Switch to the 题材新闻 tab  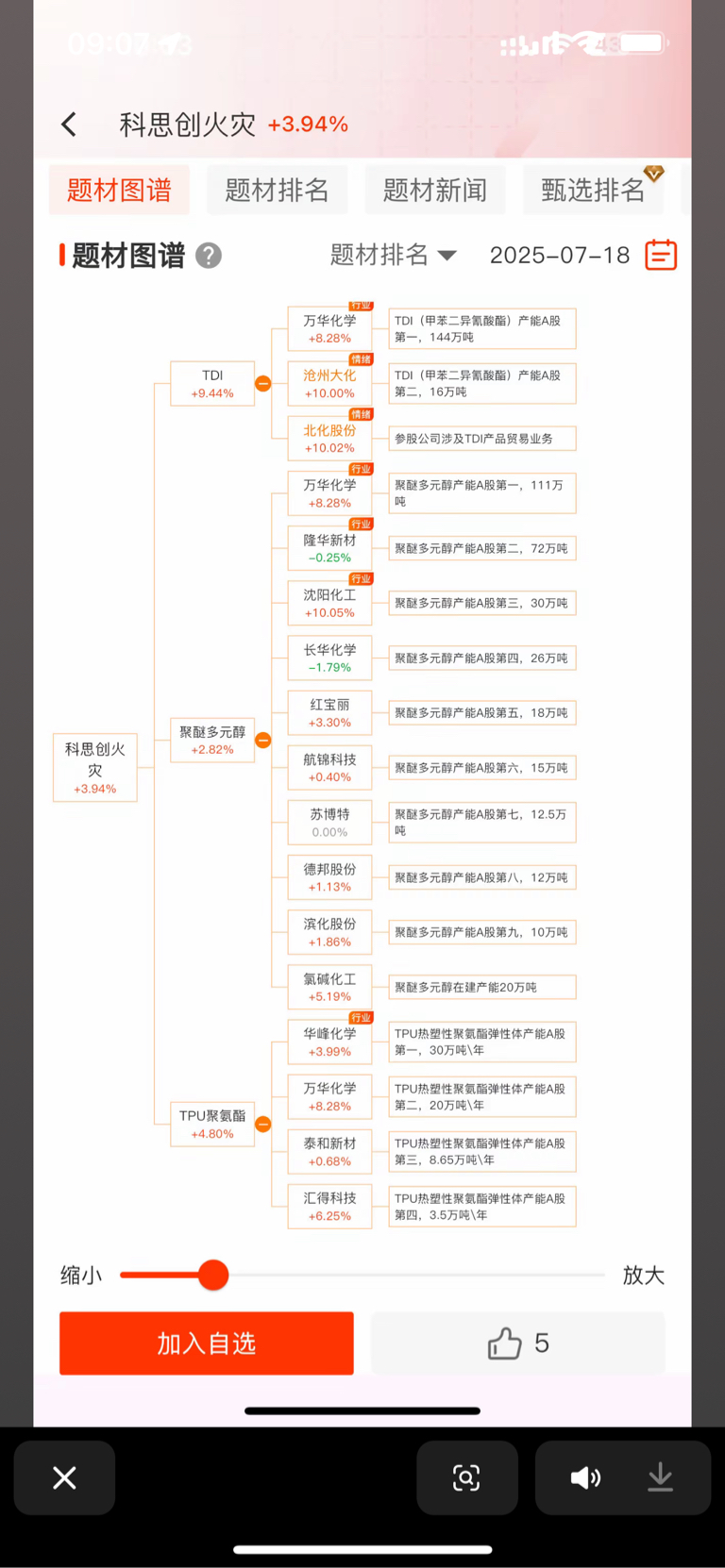coord(435,191)
